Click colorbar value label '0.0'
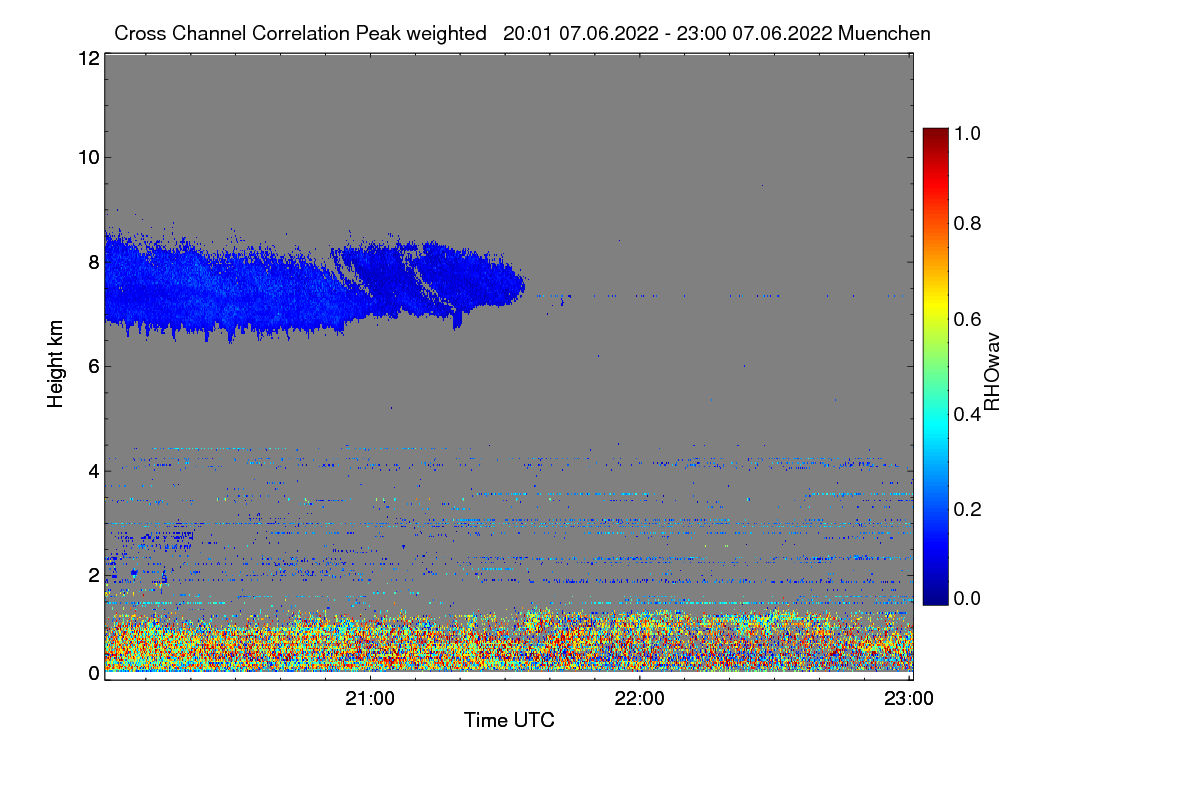 click(968, 598)
